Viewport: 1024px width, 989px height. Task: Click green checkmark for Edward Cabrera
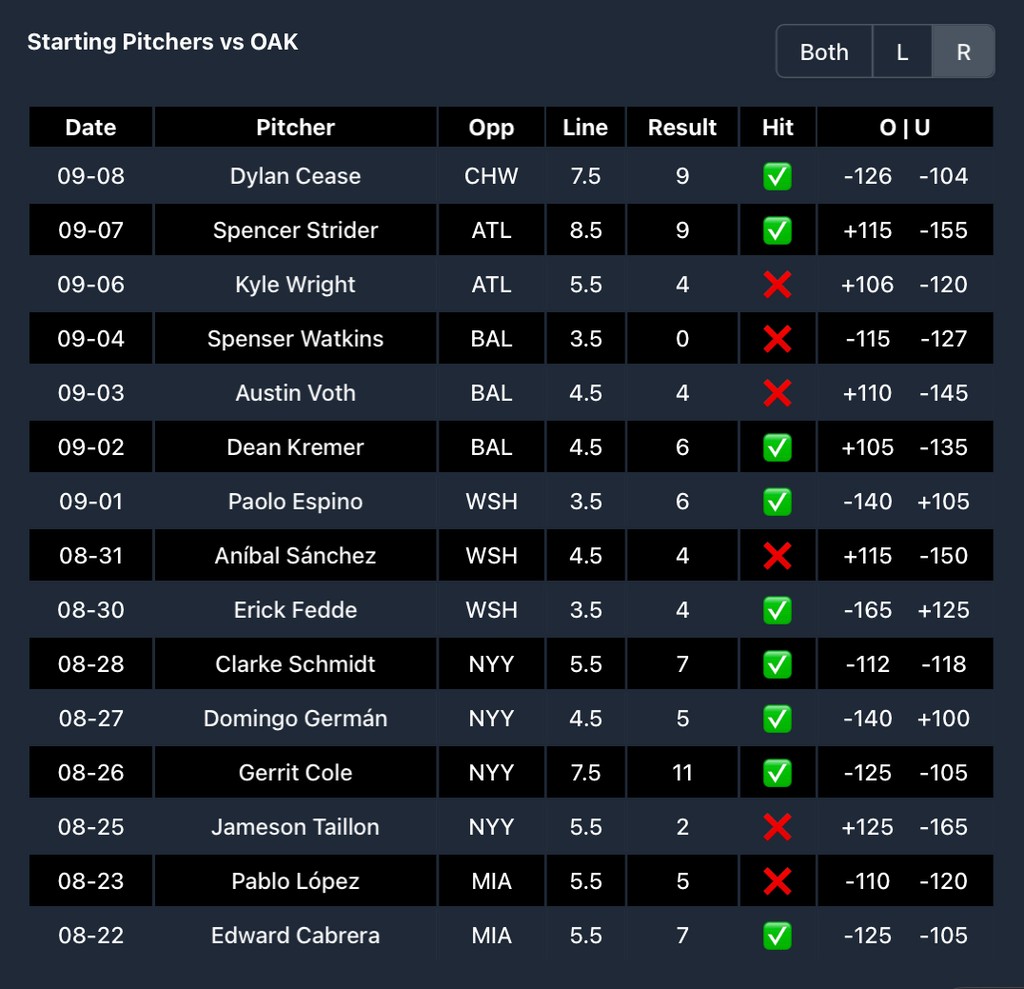coord(777,935)
